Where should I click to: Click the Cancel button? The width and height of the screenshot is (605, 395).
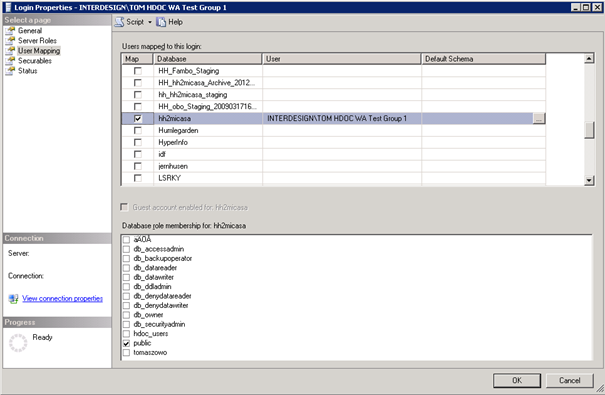pyautogui.click(x=570, y=380)
